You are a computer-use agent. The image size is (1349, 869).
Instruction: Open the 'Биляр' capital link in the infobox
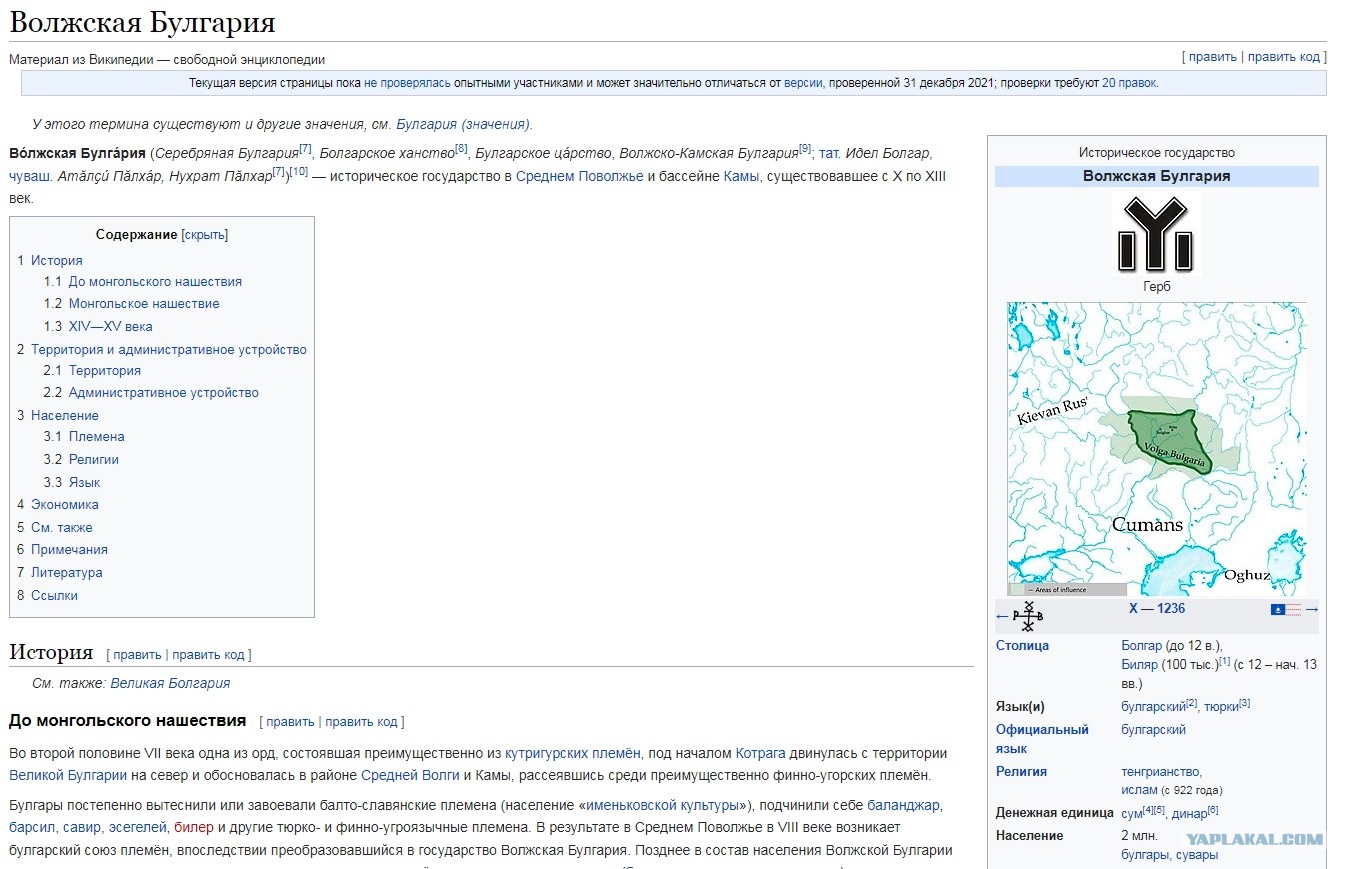coord(1140,665)
